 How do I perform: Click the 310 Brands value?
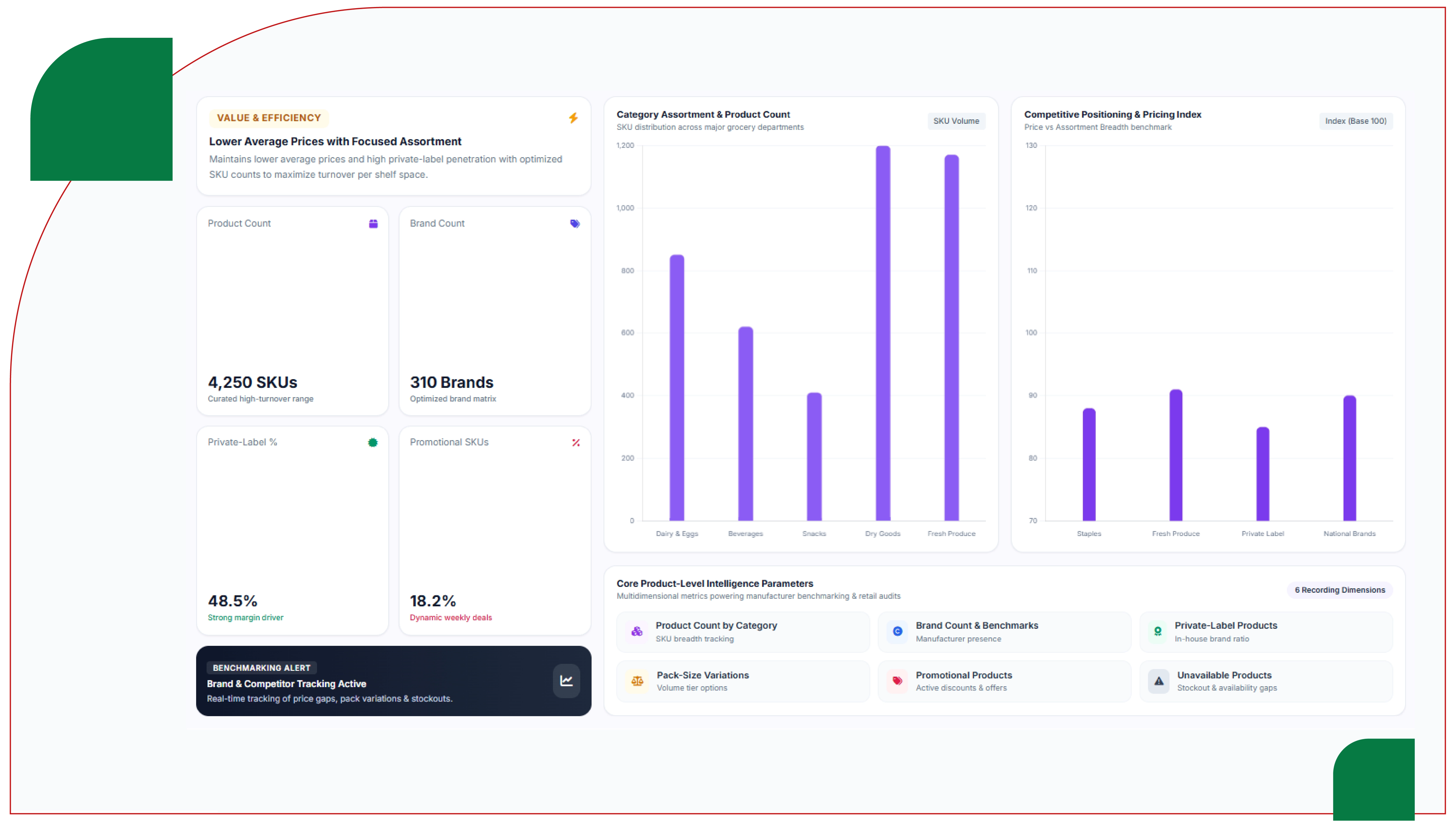point(452,382)
